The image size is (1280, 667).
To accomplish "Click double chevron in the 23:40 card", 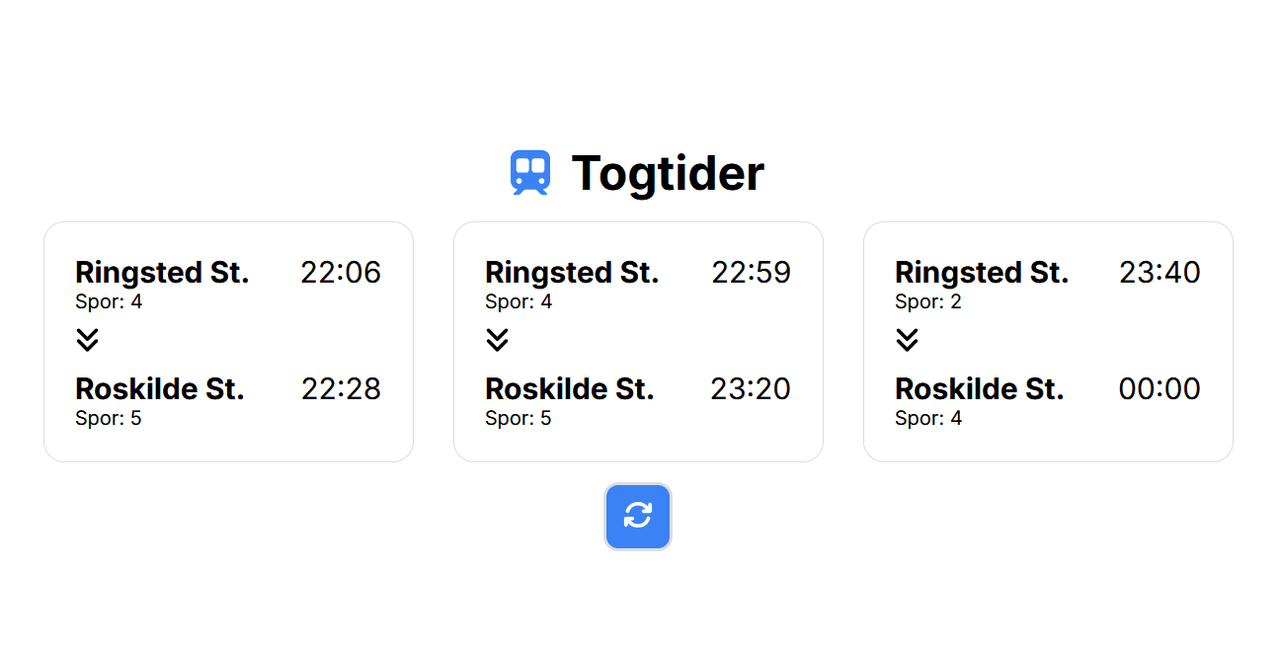I will 907,340.
